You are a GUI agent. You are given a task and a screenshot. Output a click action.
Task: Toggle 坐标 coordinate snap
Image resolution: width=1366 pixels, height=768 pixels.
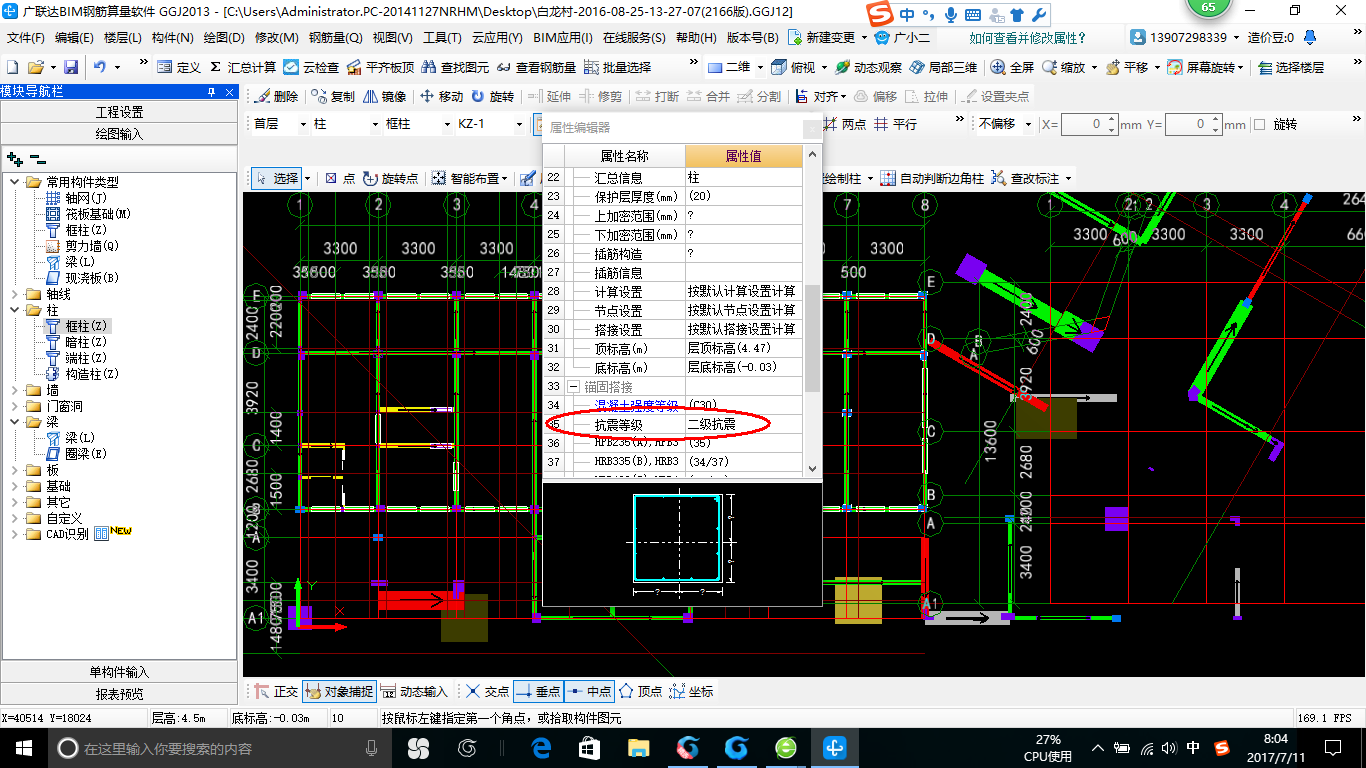pyautogui.click(x=692, y=691)
